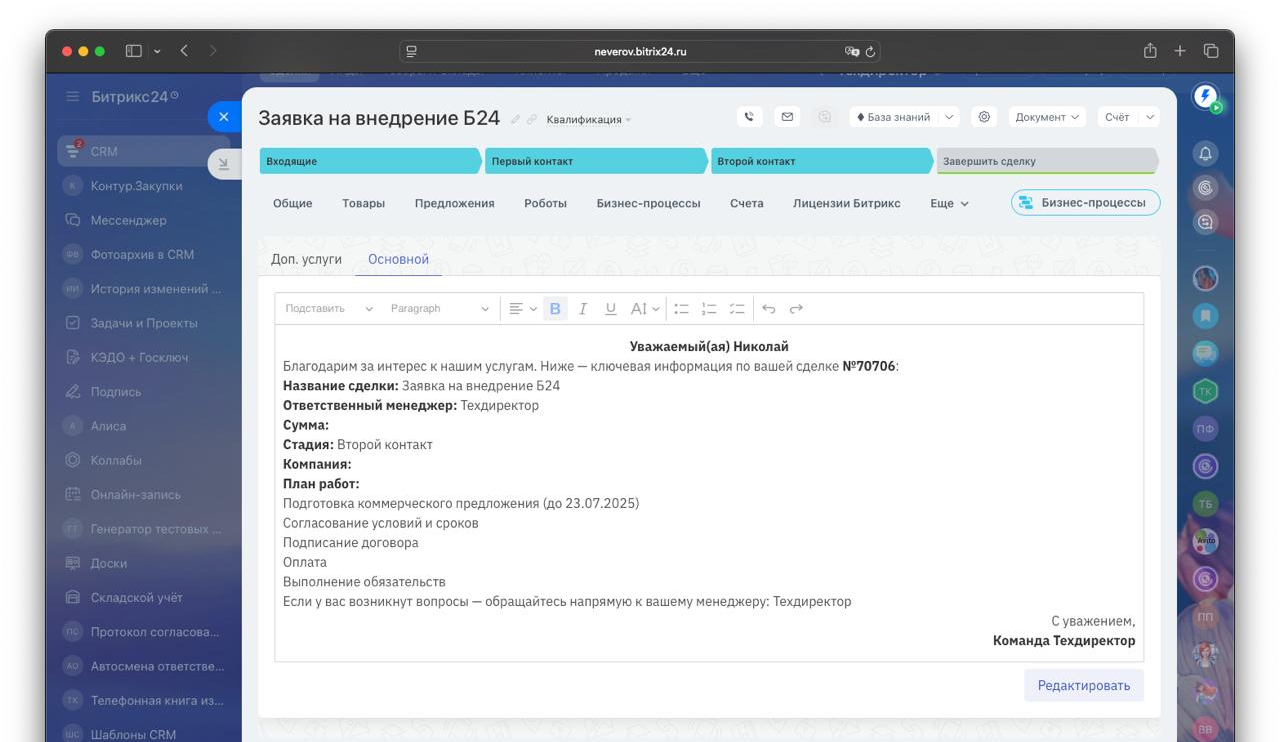Redo the editor change
Viewport: 1280px width, 742px height.
796,309
